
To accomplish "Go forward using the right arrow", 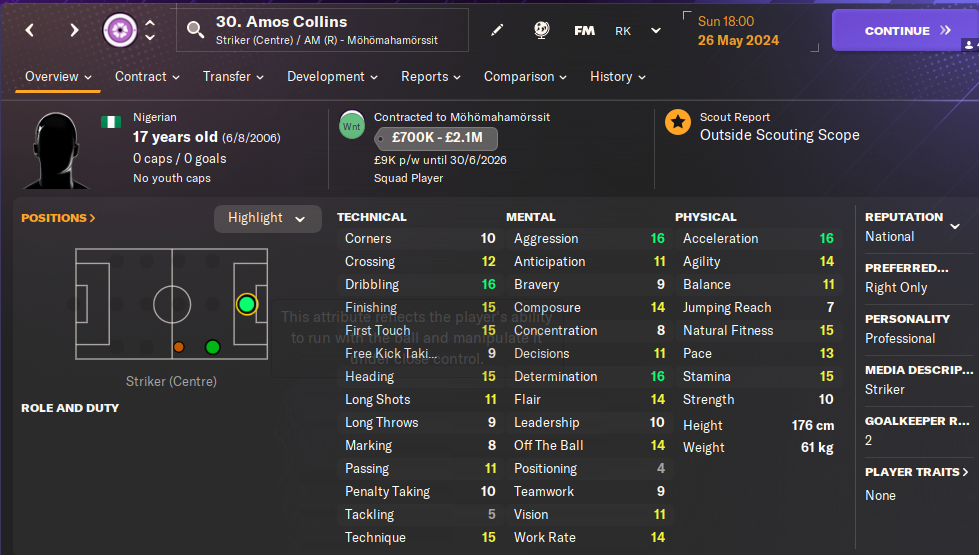I will (x=74, y=30).
